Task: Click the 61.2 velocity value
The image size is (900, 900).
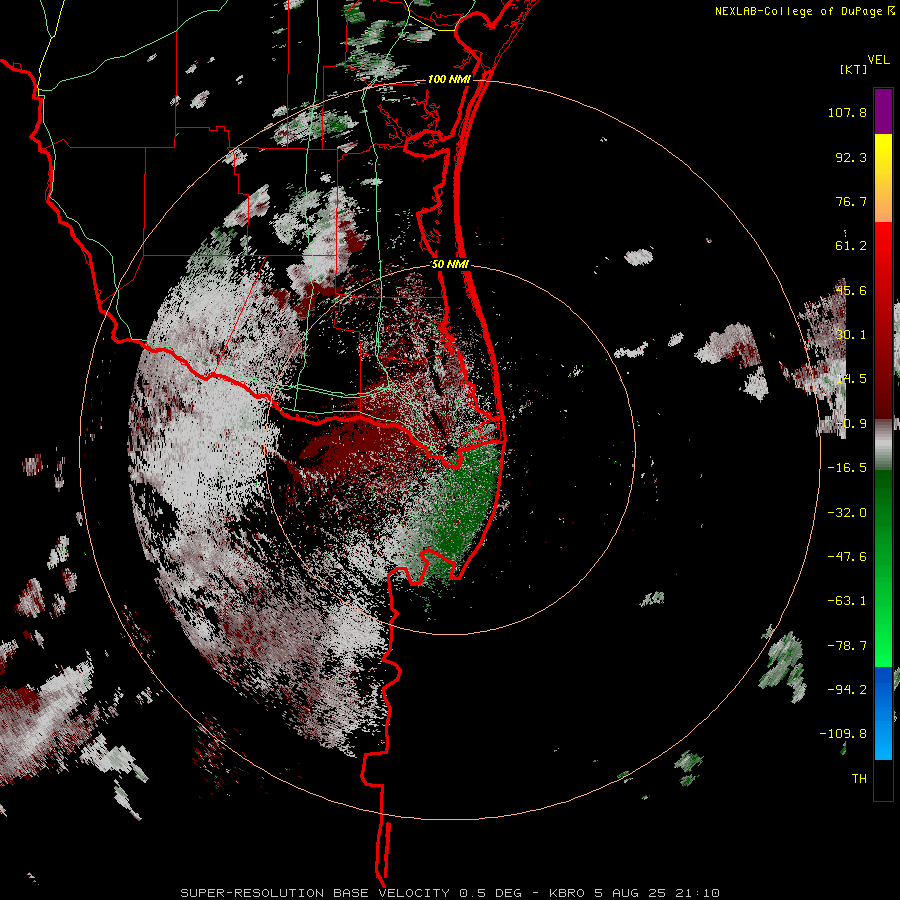Action: click(x=851, y=246)
